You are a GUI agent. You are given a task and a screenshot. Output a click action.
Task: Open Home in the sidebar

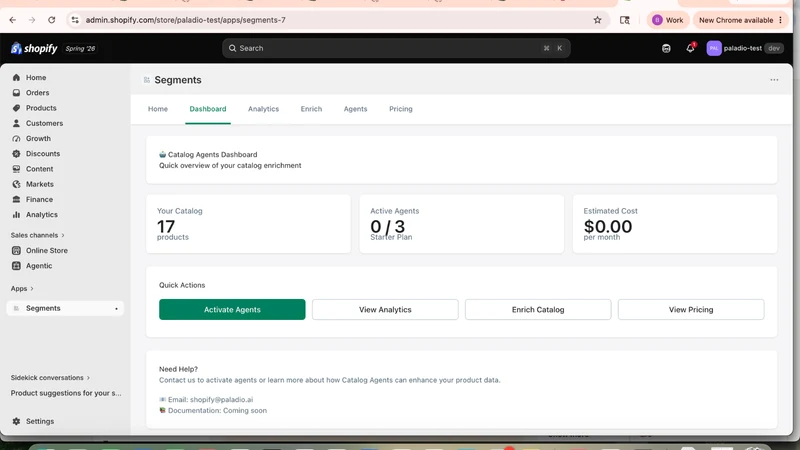pos(36,78)
